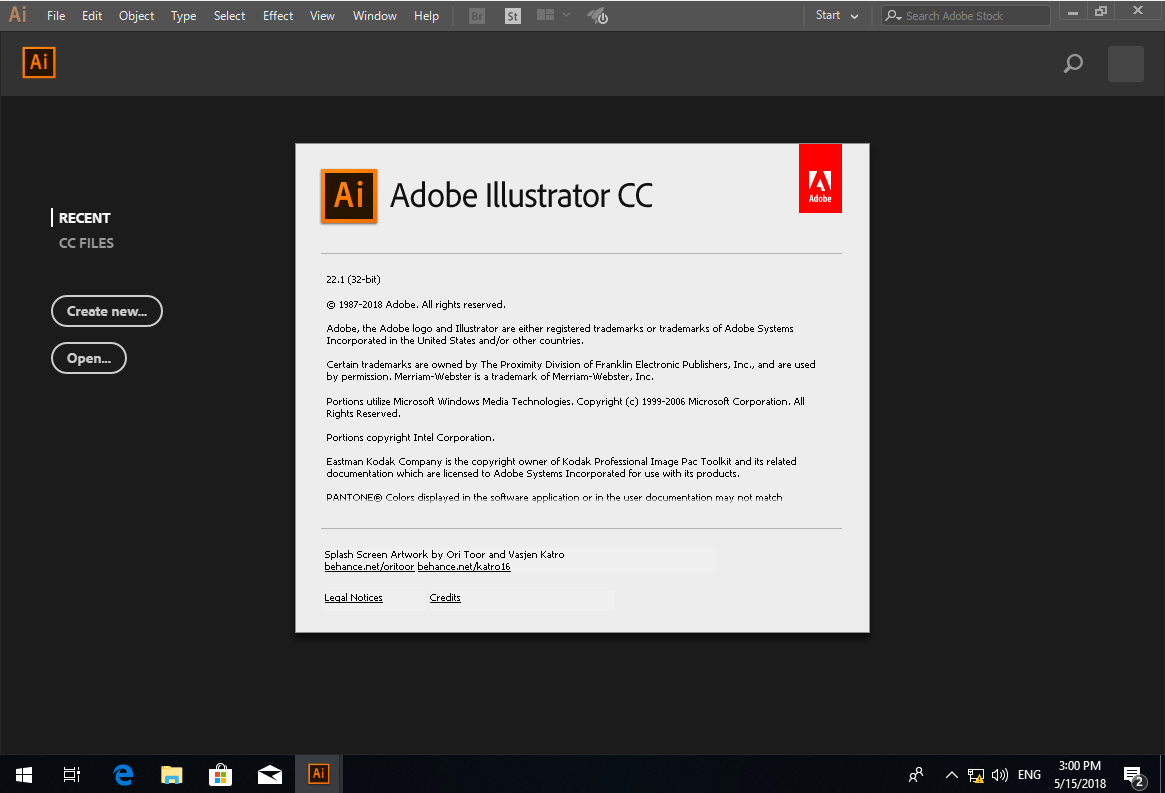1165x793 pixels.
Task: Click the Ai logo in About dialog
Action: pos(348,195)
